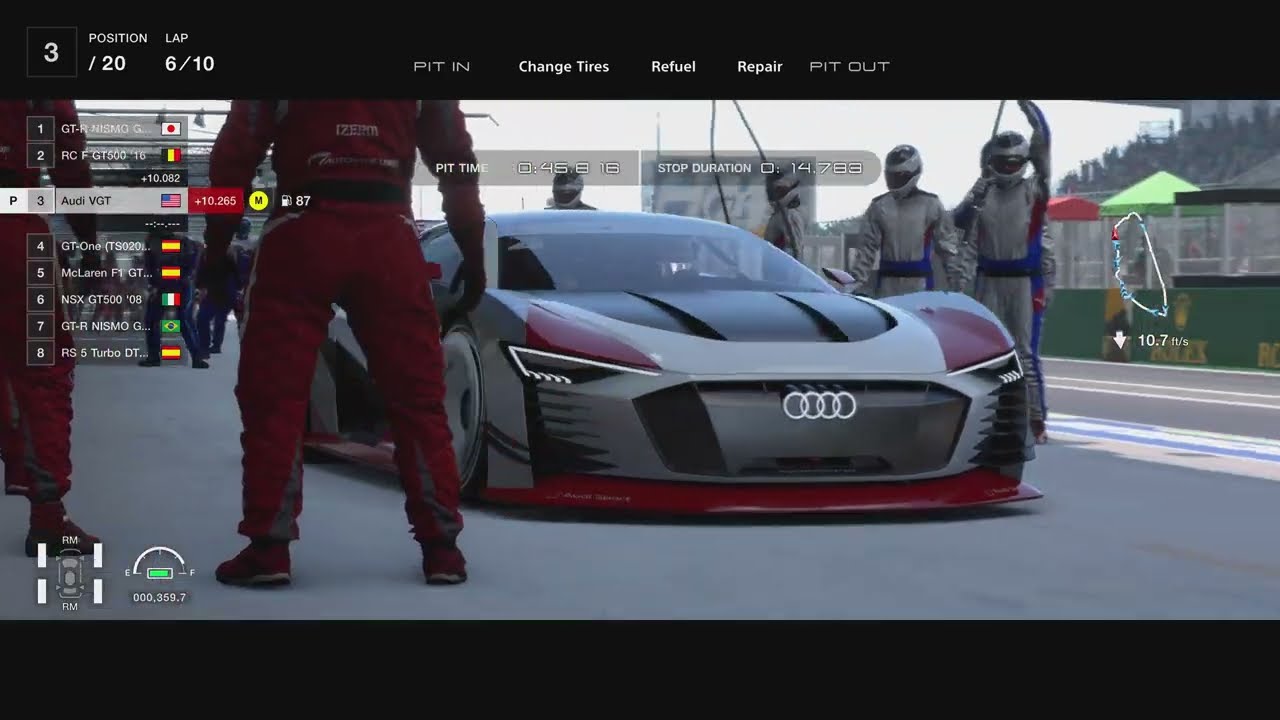Click the PIT TIME readout
1280x720 pixels.
(526, 168)
